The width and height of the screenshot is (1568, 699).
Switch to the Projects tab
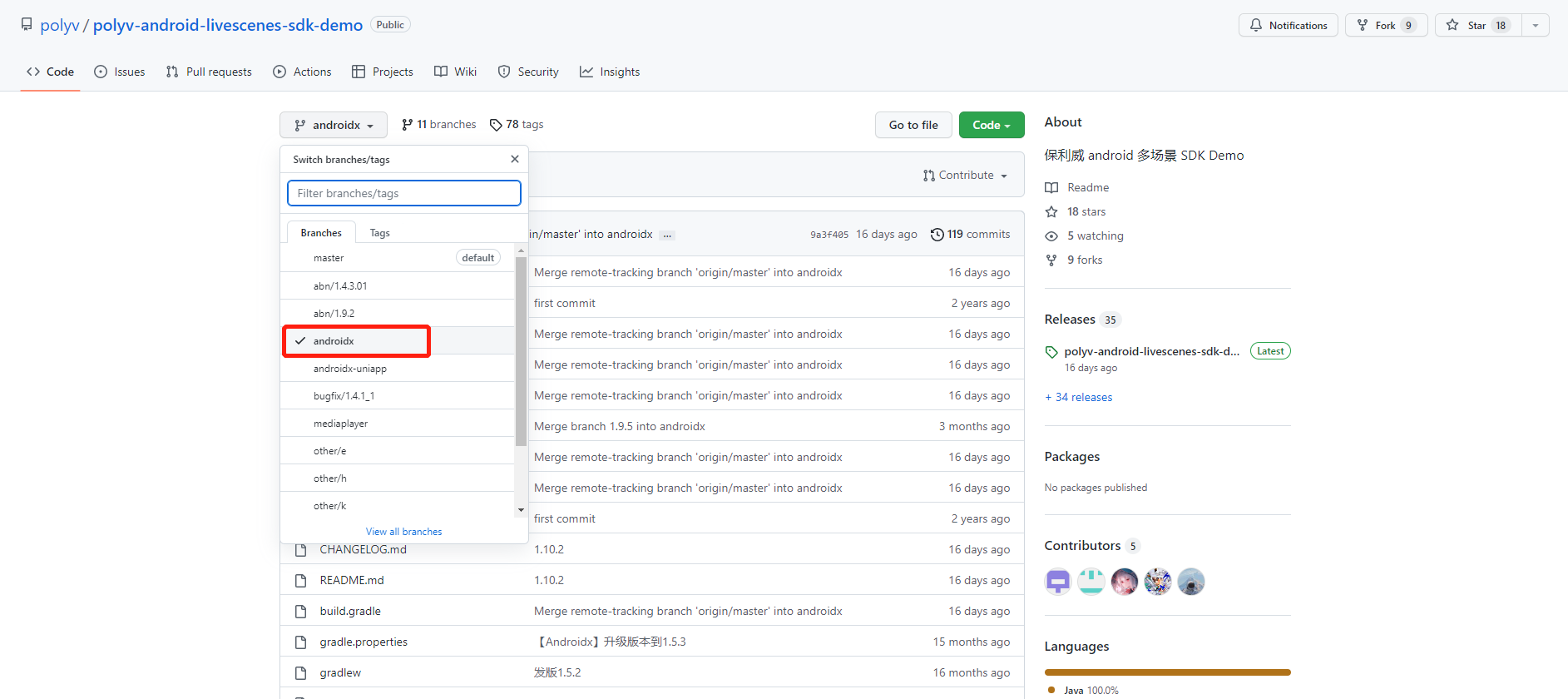pyautogui.click(x=383, y=72)
